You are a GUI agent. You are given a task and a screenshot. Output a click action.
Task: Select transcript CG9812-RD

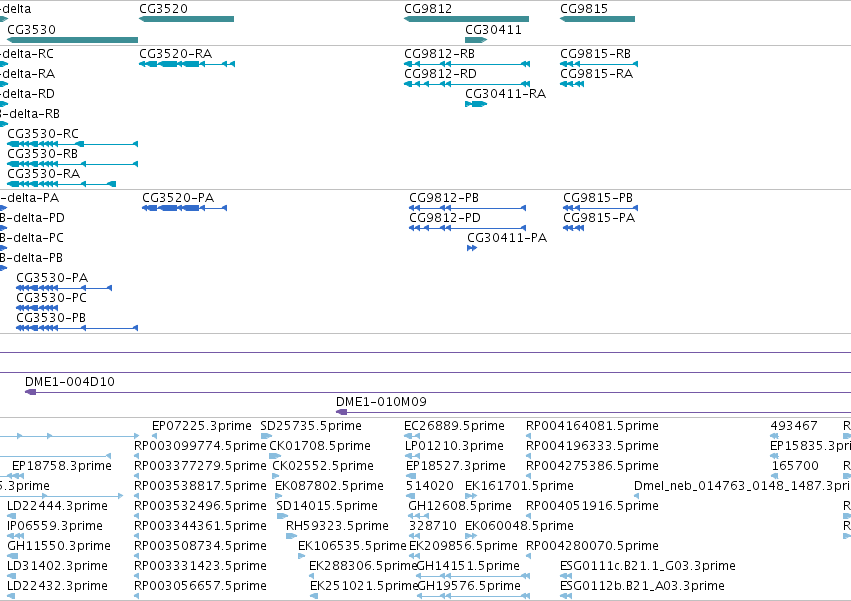tap(440, 74)
